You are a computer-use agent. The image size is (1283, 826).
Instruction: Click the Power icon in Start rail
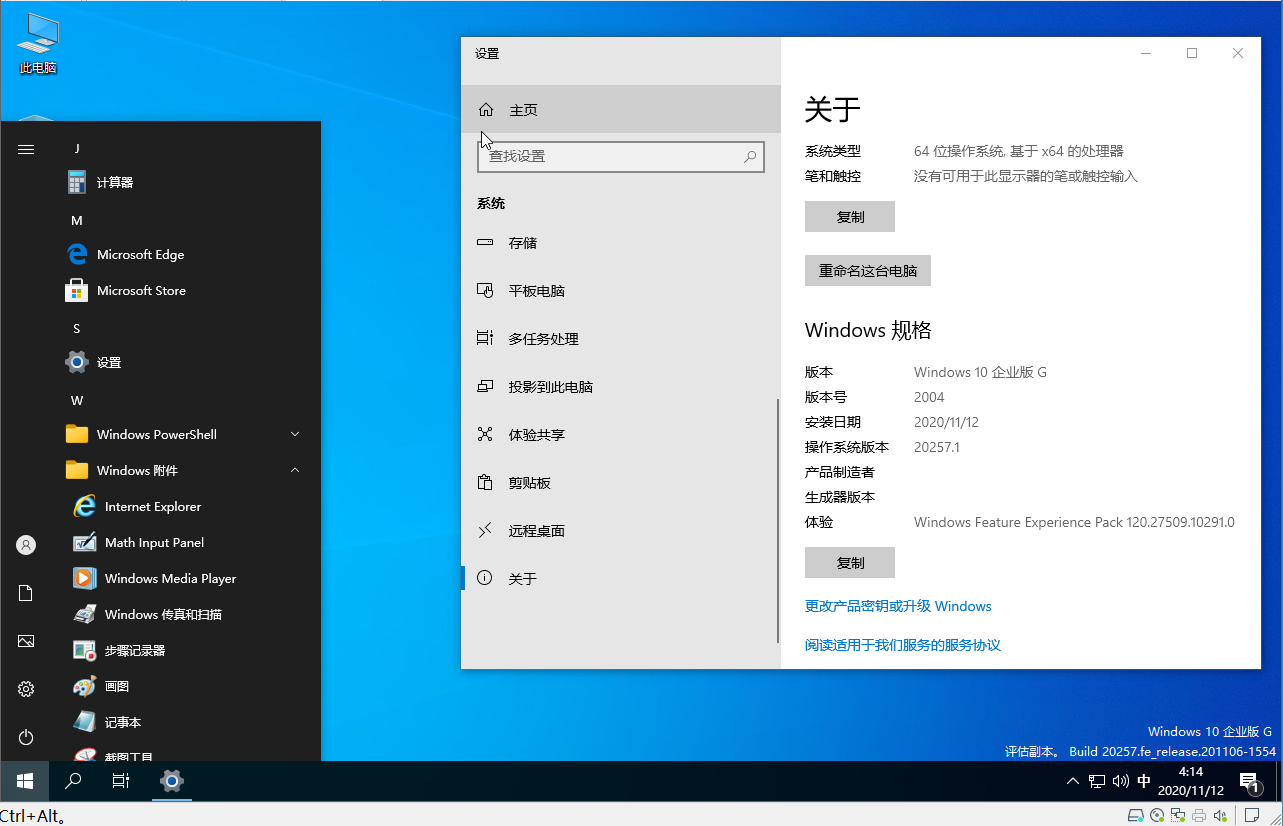click(x=26, y=737)
